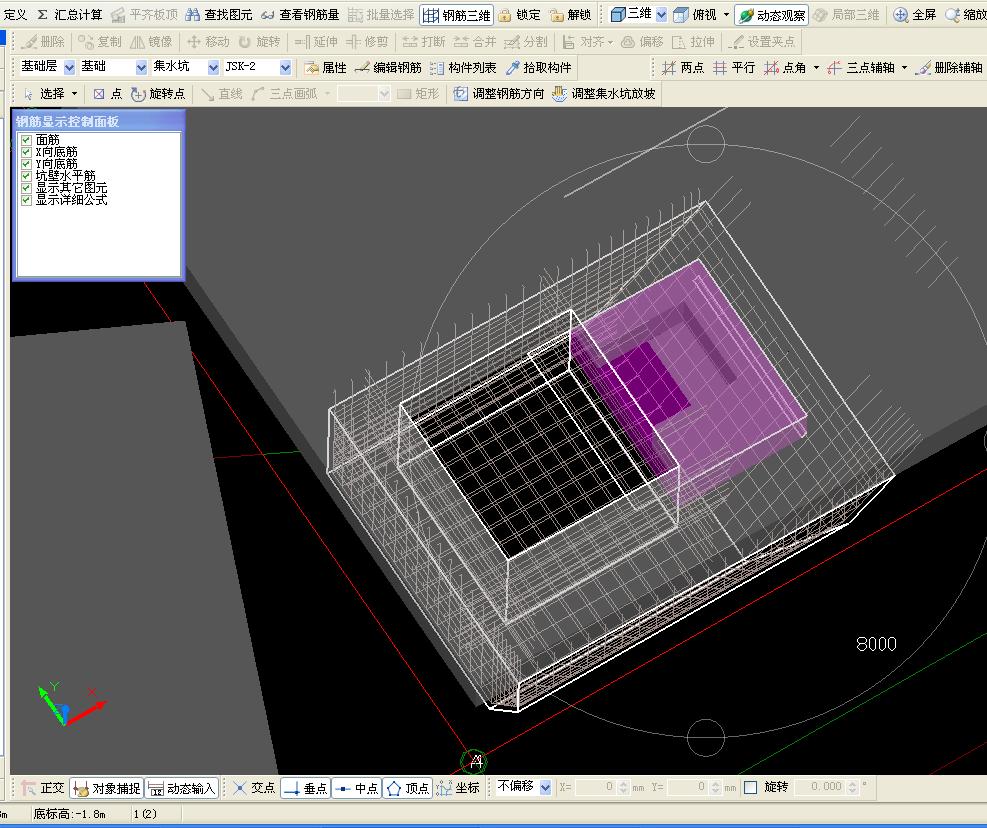Toggle 正交 orthogonal mode
The width and height of the screenshot is (987, 828).
[43, 788]
